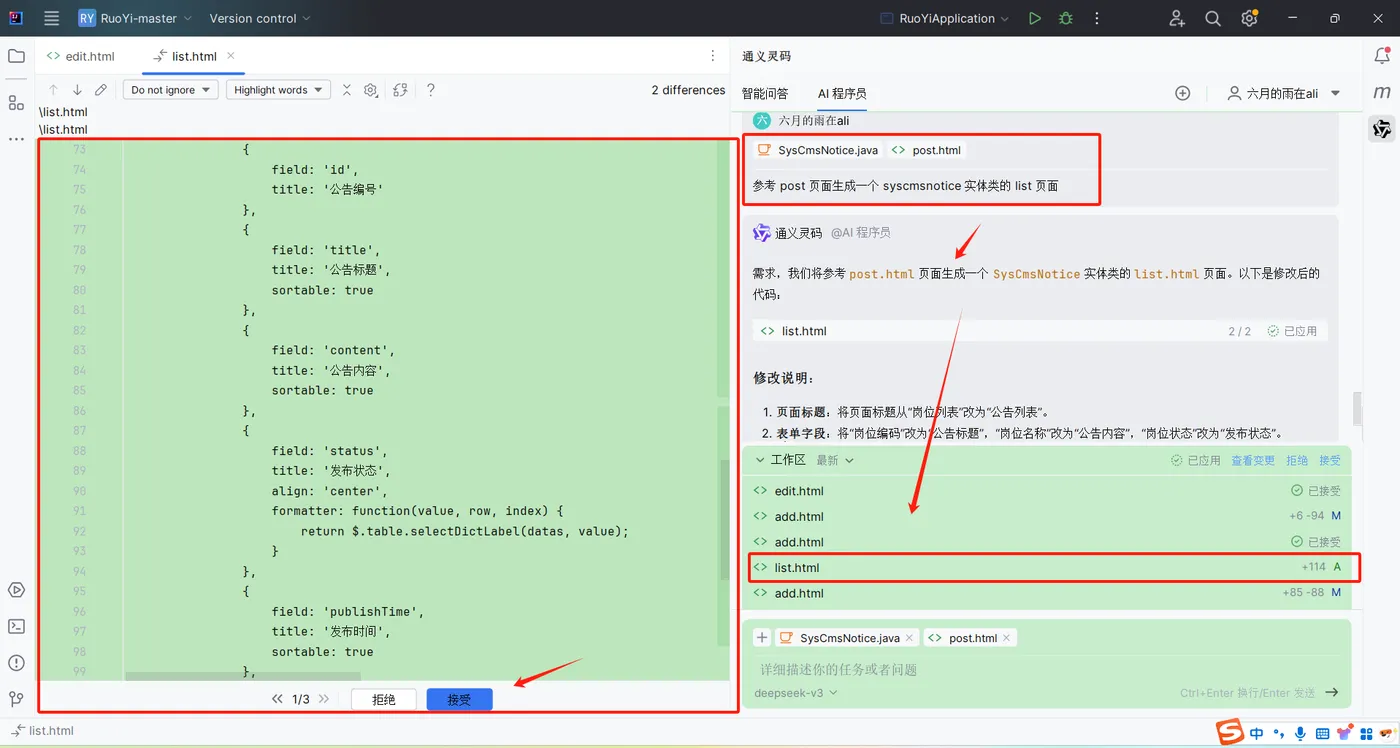Go to previous difference arrow
The height and width of the screenshot is (748, 1400).
[53, 90]
